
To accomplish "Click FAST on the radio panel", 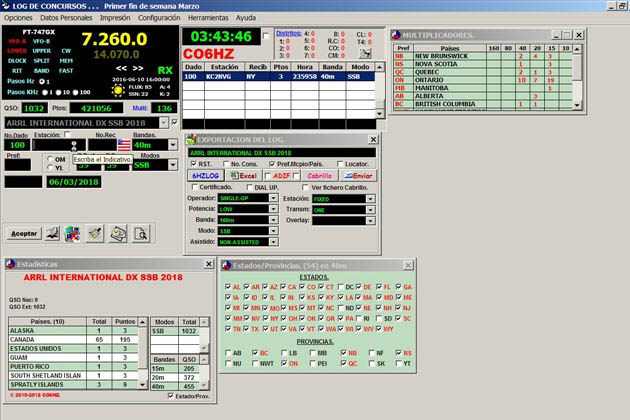I will pos(66,71).
